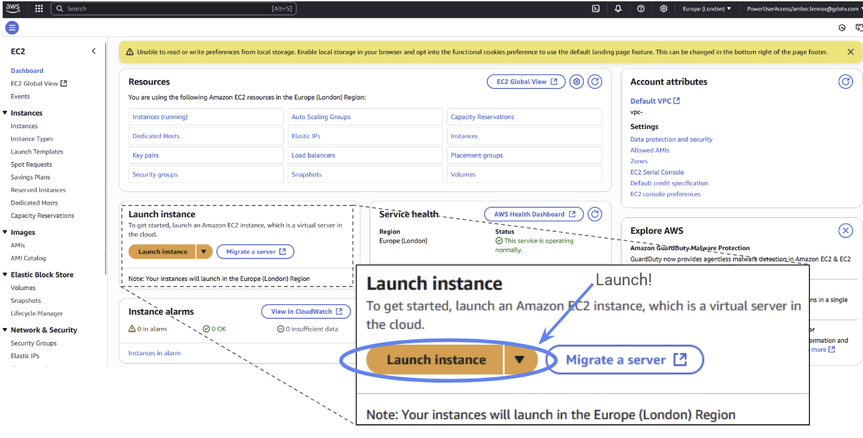Collapse the Images section in the sidebar
863x438 pixels.
[5, 232]
